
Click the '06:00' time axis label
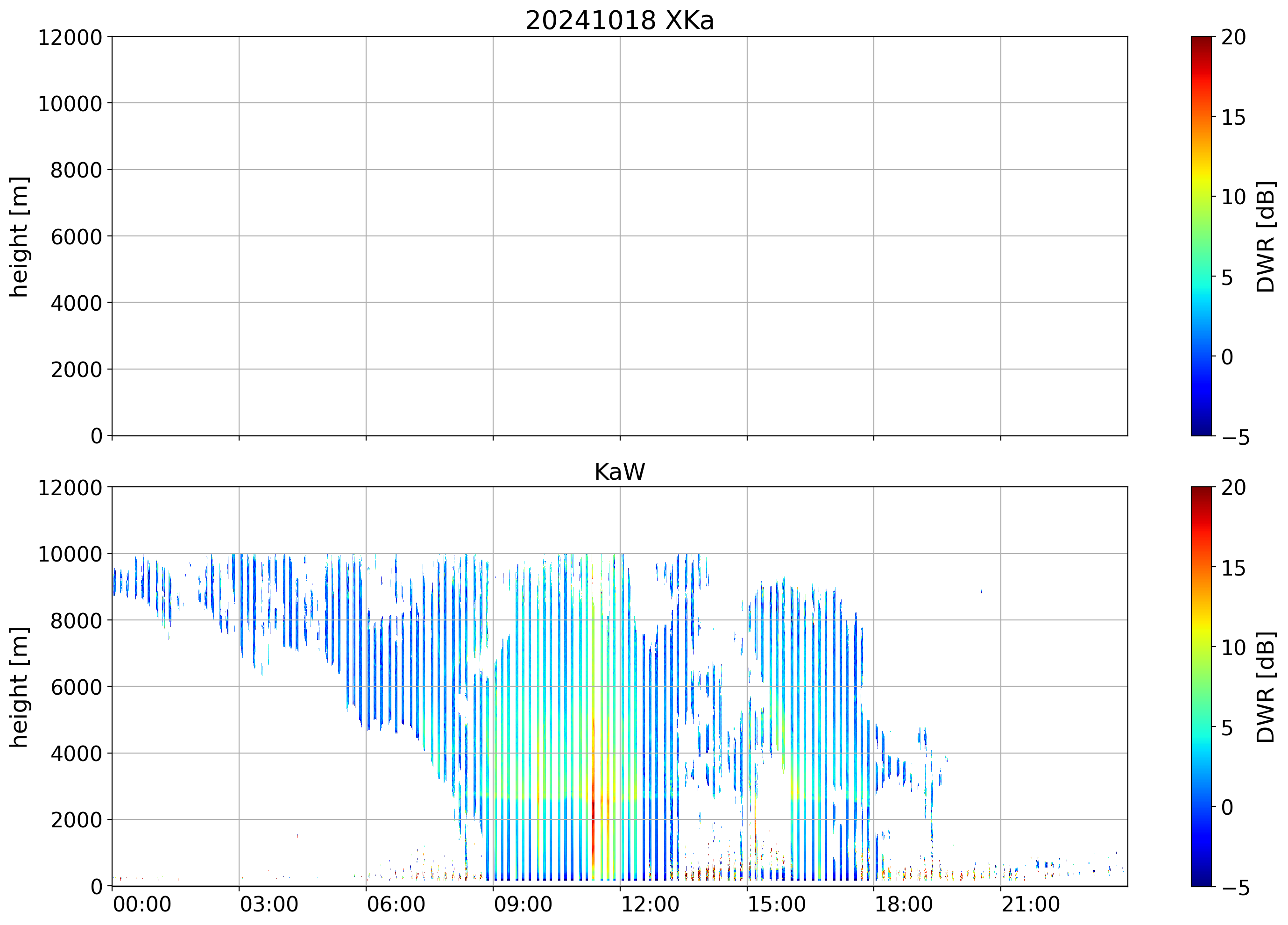coord(396,904)
